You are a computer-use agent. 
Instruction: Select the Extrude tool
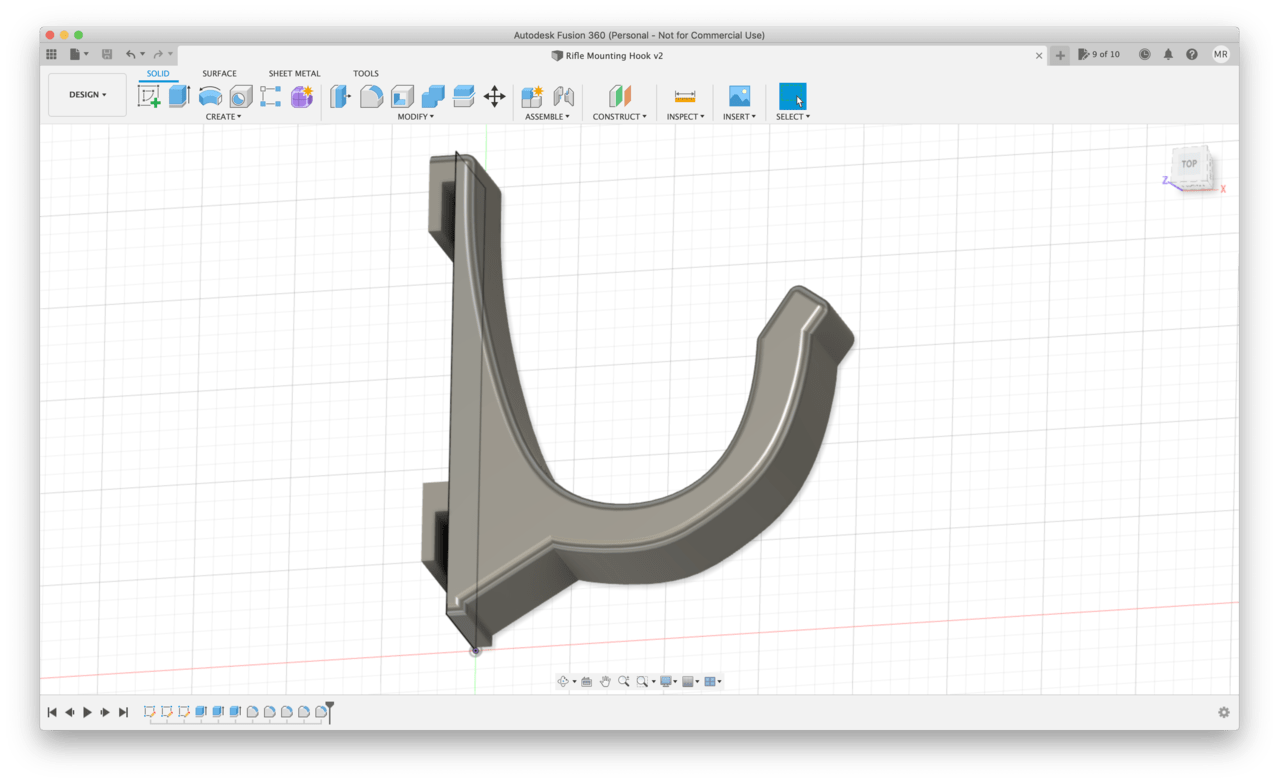click(x=179, y=96)
